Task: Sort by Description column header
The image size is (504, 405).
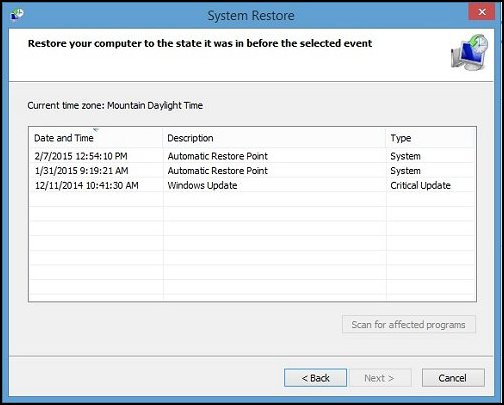Action: tap(274, 138)
